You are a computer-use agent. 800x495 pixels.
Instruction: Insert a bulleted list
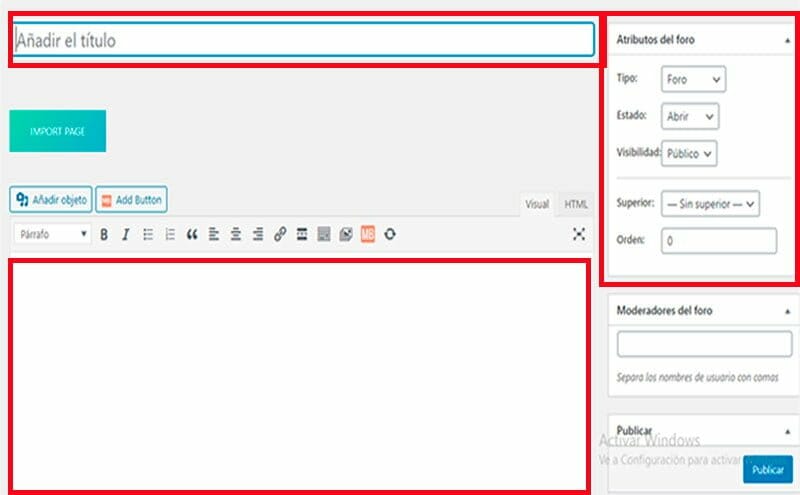click(148, 234)
